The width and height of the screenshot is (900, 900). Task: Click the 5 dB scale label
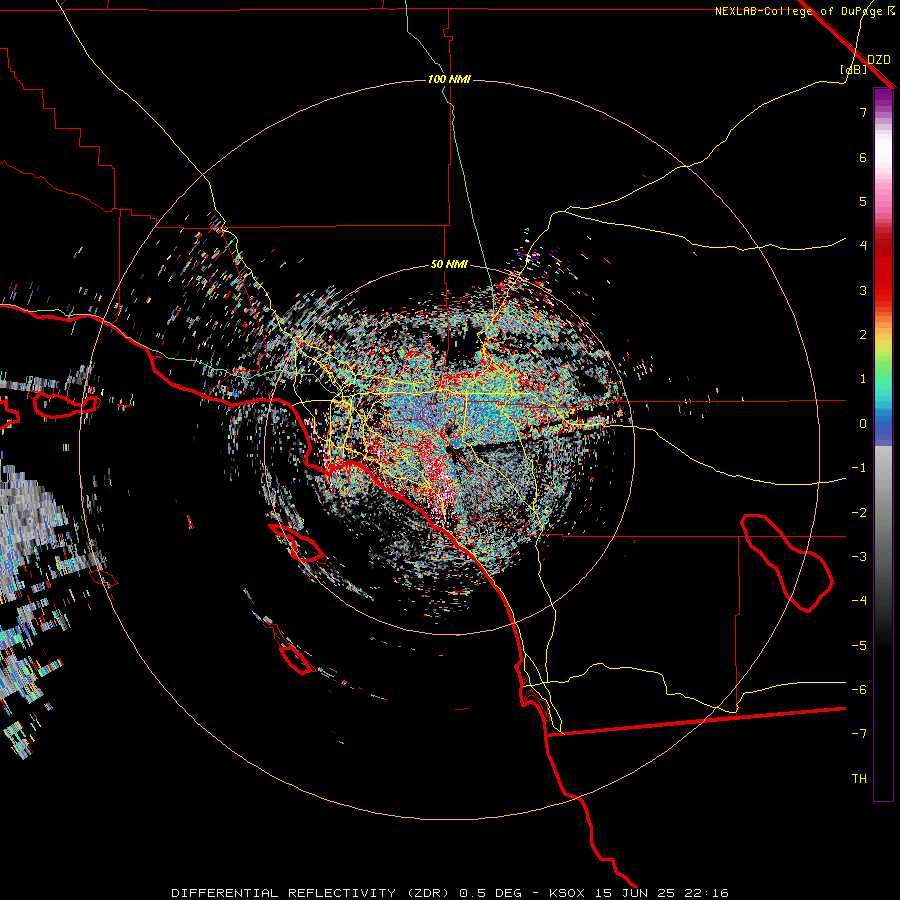coord(863,201)
